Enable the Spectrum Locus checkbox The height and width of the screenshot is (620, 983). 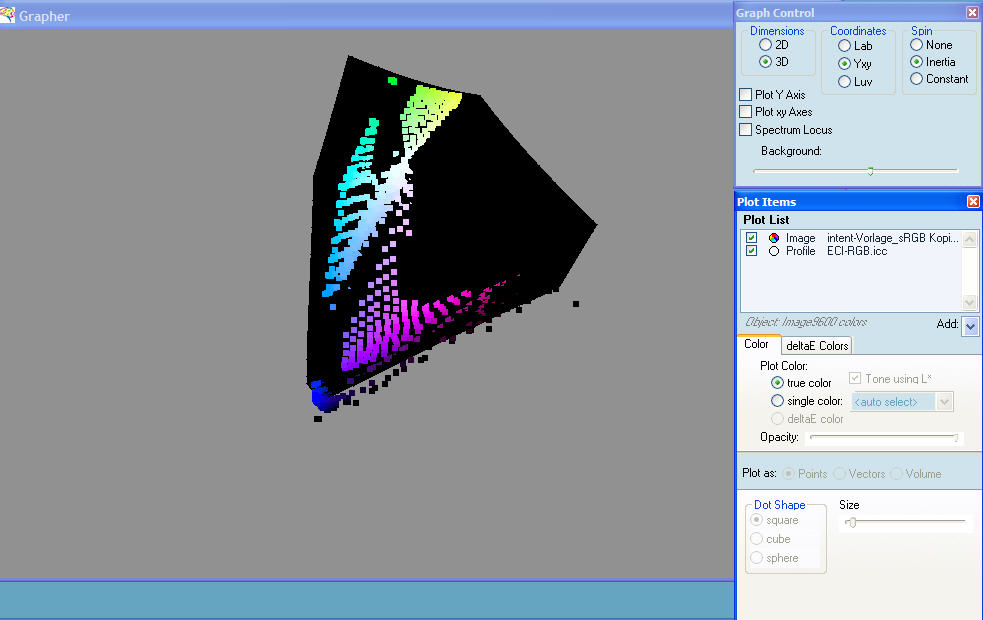tap(746, 130)
